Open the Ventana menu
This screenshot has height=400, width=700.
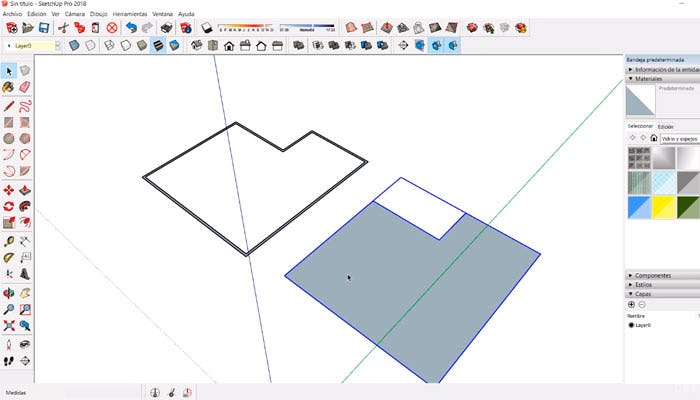point(162,14)
